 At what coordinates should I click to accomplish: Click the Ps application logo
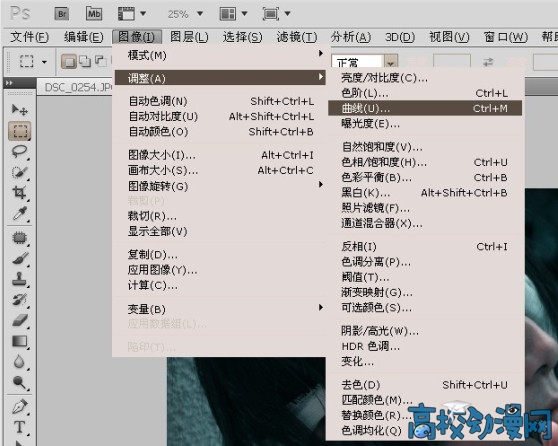(x=20, y=14)
